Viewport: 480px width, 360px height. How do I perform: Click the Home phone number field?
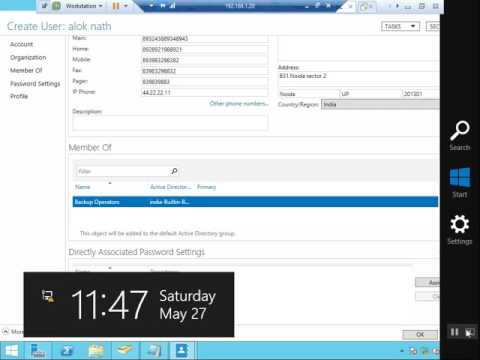click(x=205, y=49)
